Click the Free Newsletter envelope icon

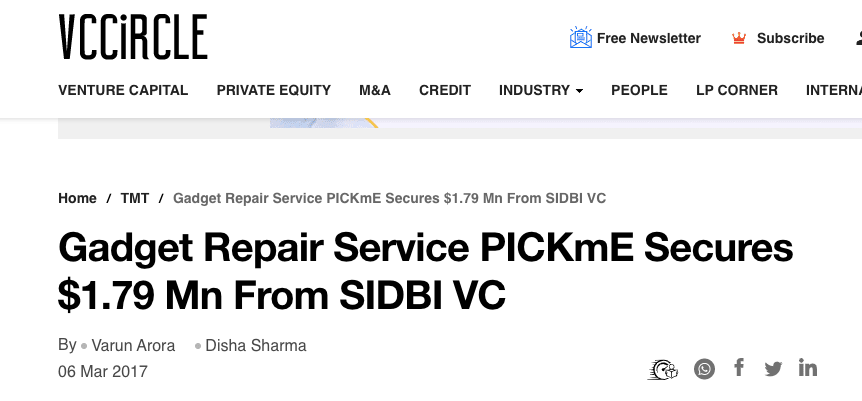point(581,37)
